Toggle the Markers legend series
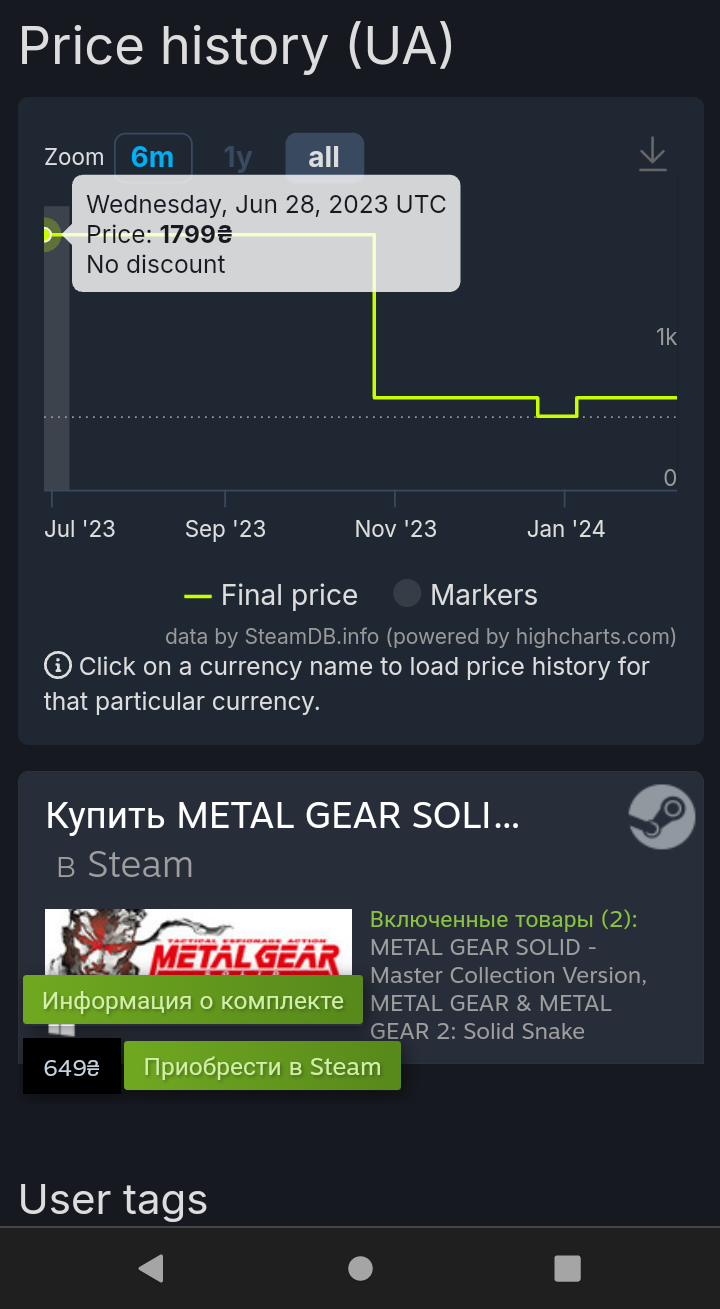The image size is (720, 1309). pos(465,595)
